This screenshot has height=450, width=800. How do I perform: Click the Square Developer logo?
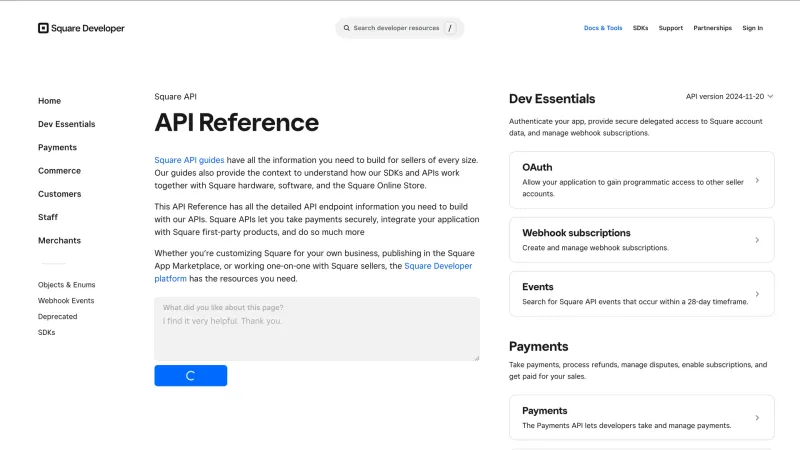point(81,28)
